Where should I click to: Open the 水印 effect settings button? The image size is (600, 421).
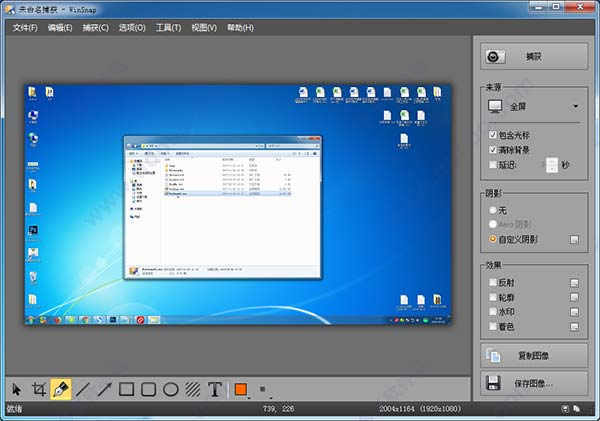click(x=574, y=312)
